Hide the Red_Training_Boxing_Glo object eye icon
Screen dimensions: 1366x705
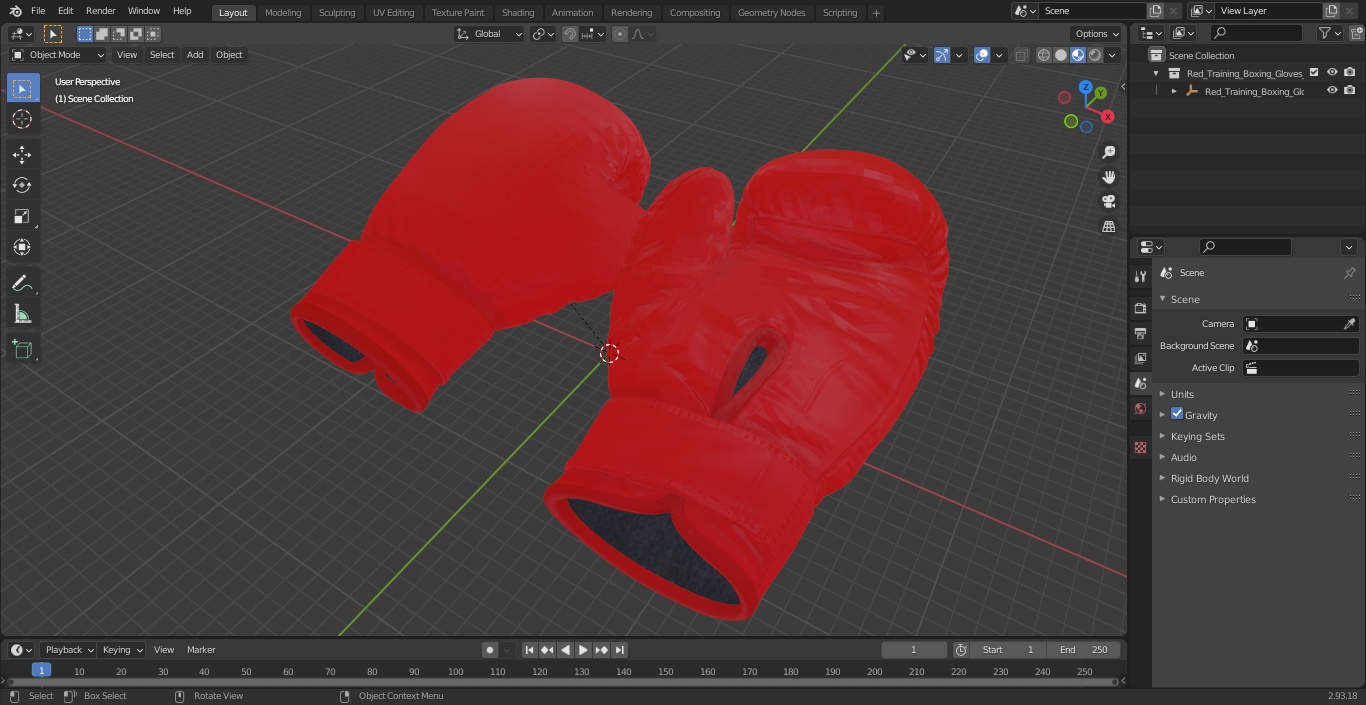(x=1332, y=91)
